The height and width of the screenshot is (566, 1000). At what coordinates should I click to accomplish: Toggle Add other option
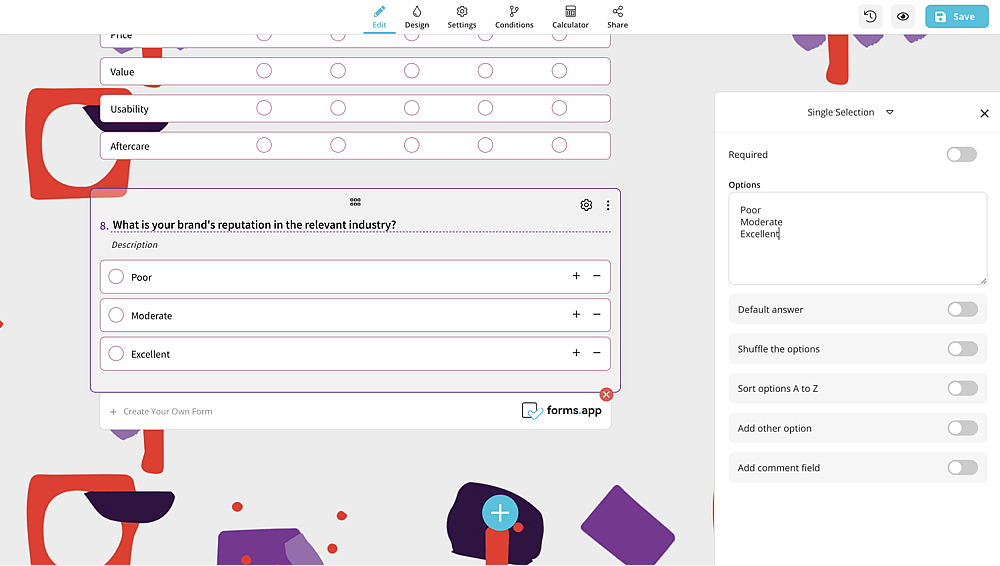click(x=962, y=428)
